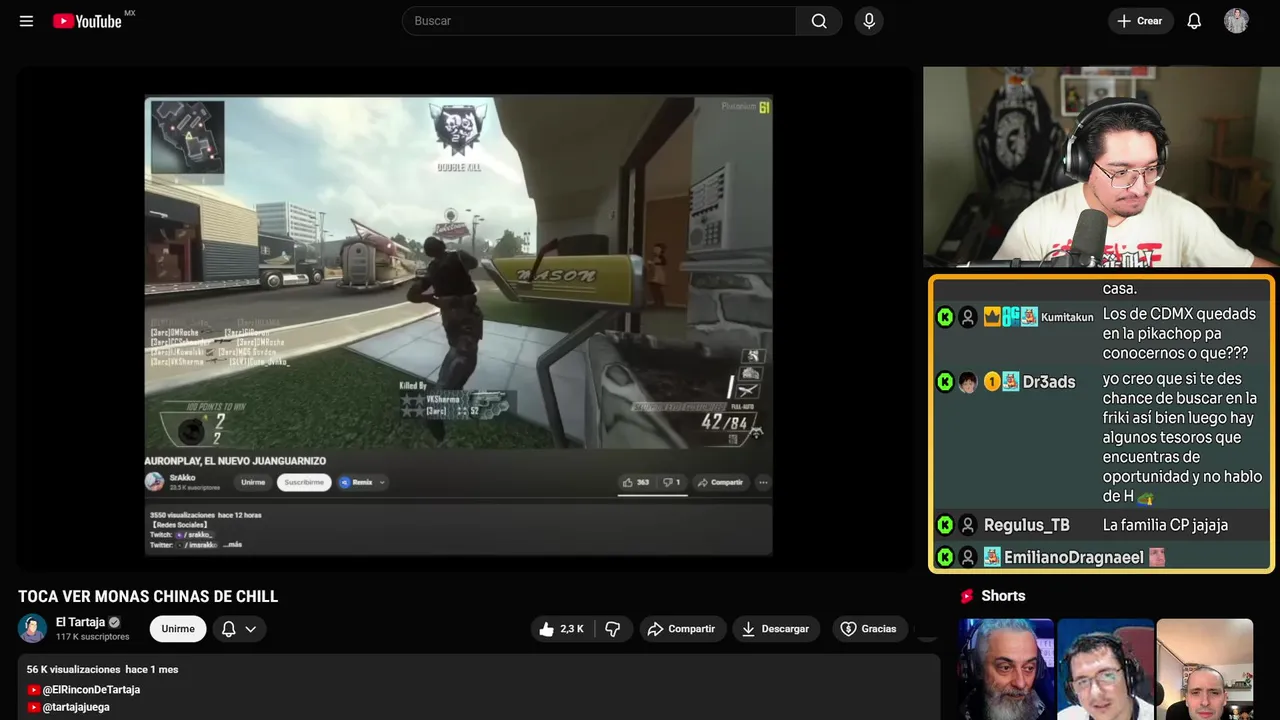Click 'AURONPLAY, EL NUEVO JUANGUARNIZO' title
Screen dimensions: 1280x720
click(x=235, y=461)
